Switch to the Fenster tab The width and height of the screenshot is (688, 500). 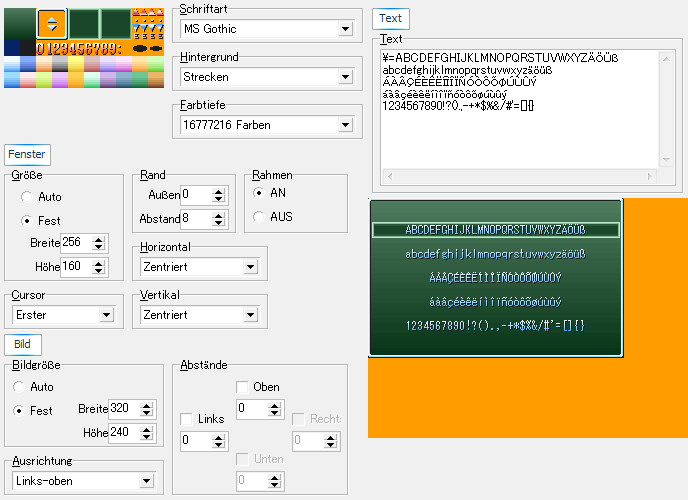[x=27, y=155]
